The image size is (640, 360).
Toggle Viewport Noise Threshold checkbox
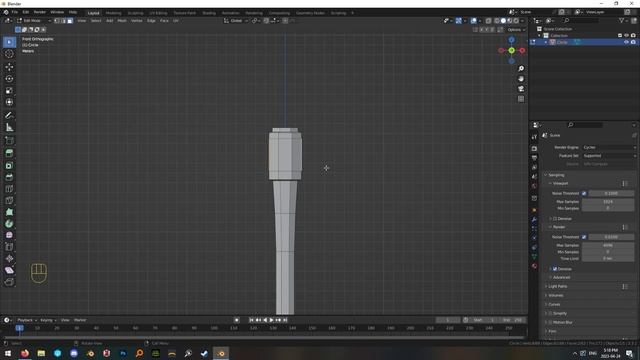pos(584,193)
